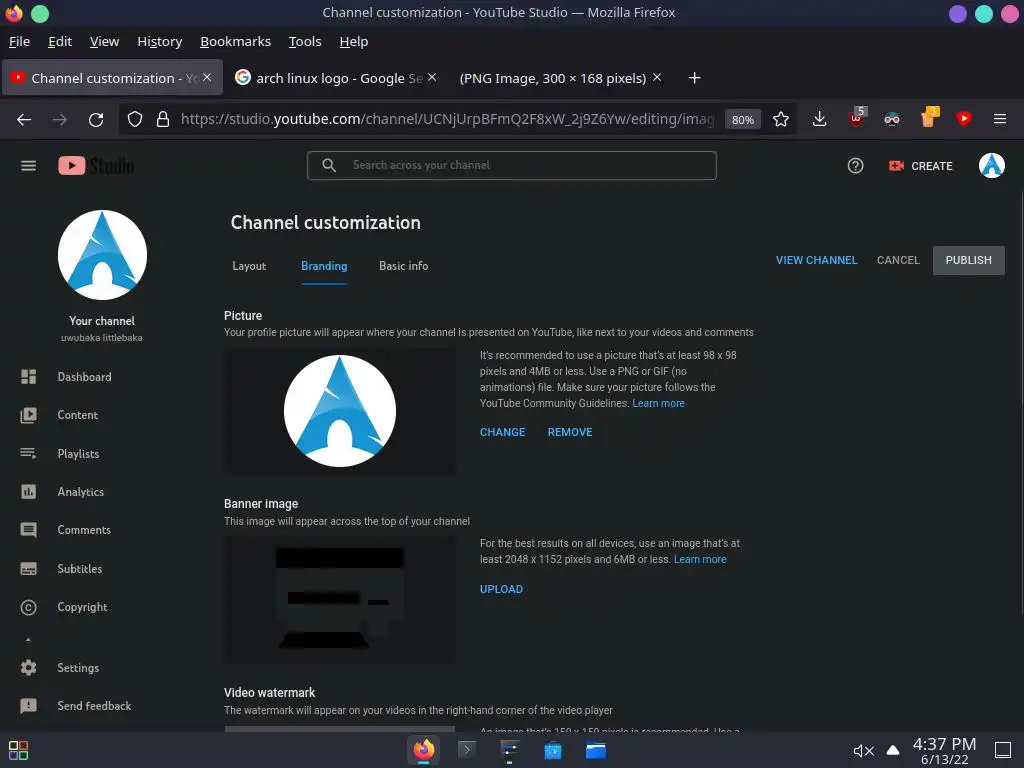This screenshot has height=768, width=1024.
Task: Switch to the PNG Image tab
Action: click(552, 78)
